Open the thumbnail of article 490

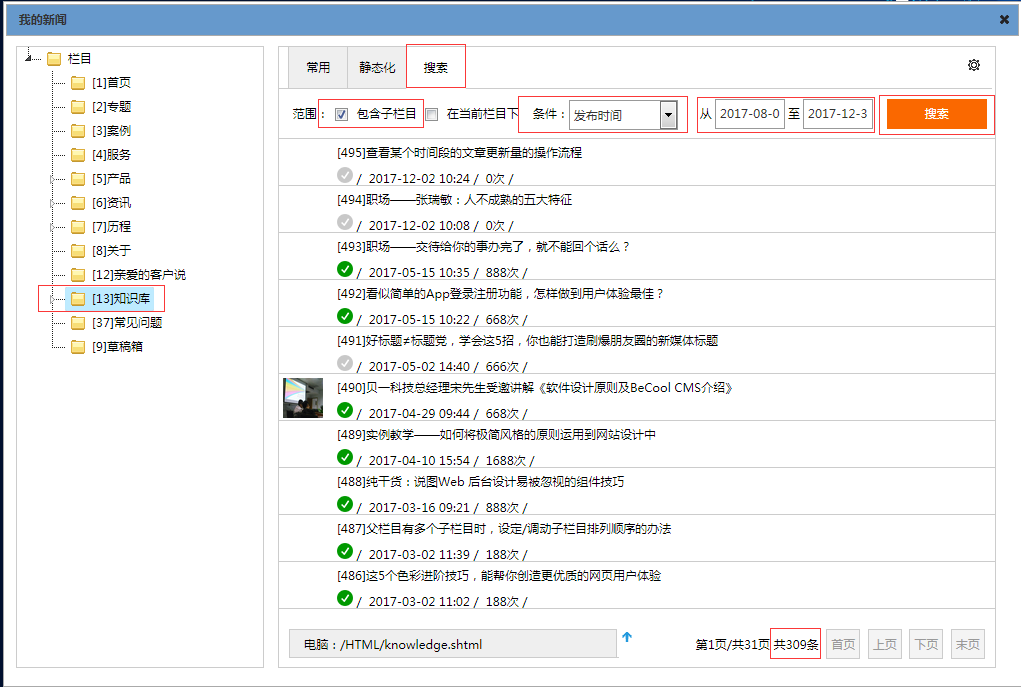303,398
